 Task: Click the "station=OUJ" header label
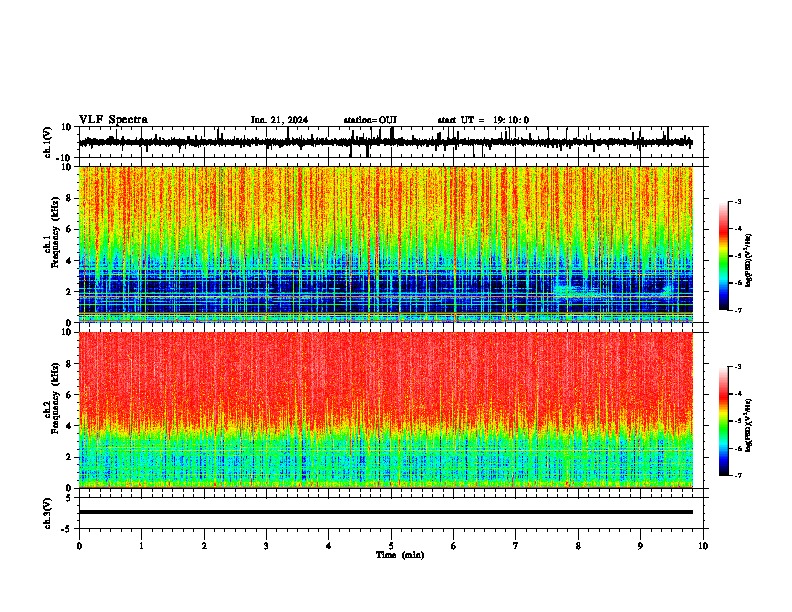[370, 120]
